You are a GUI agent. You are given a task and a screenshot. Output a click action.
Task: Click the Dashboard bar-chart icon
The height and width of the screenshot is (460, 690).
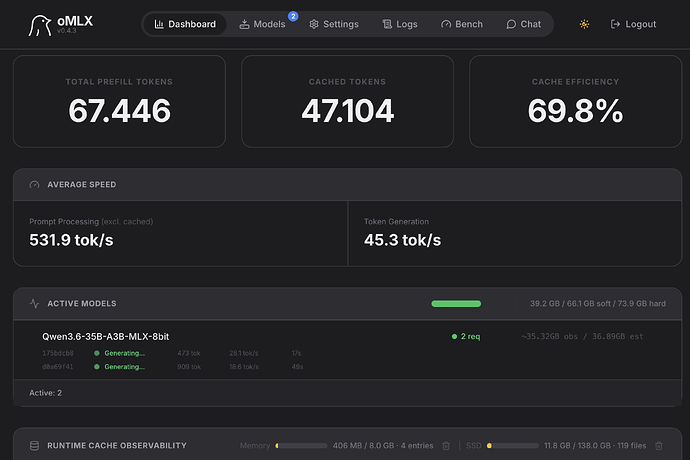click(x=159, y=24)
